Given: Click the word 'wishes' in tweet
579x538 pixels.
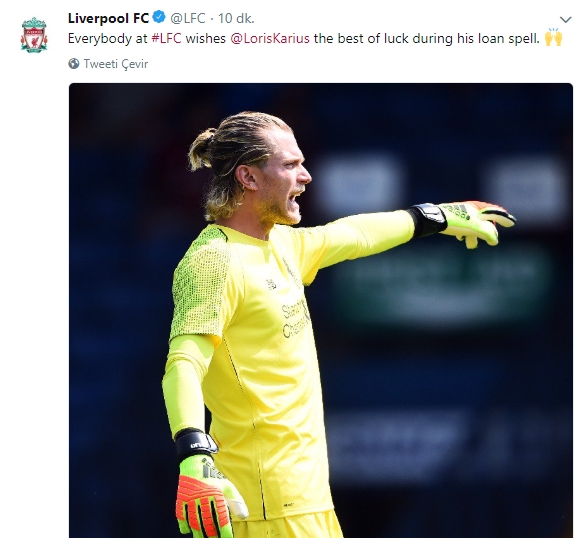Looking at the screenshot, I should coord(206,38).
